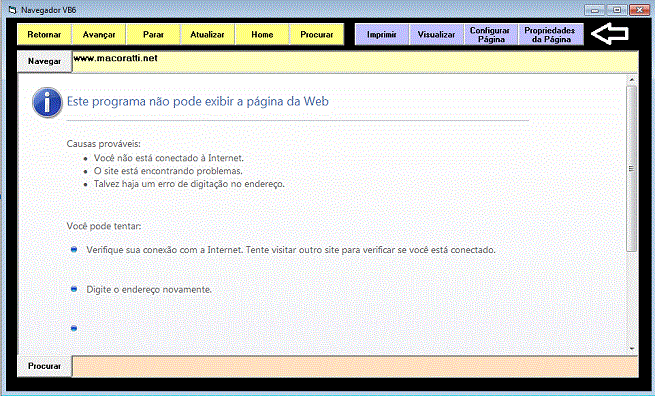Click the text 'Causas prováveis:'
Screen dimensions: 655x396
(x=104, y=144)
